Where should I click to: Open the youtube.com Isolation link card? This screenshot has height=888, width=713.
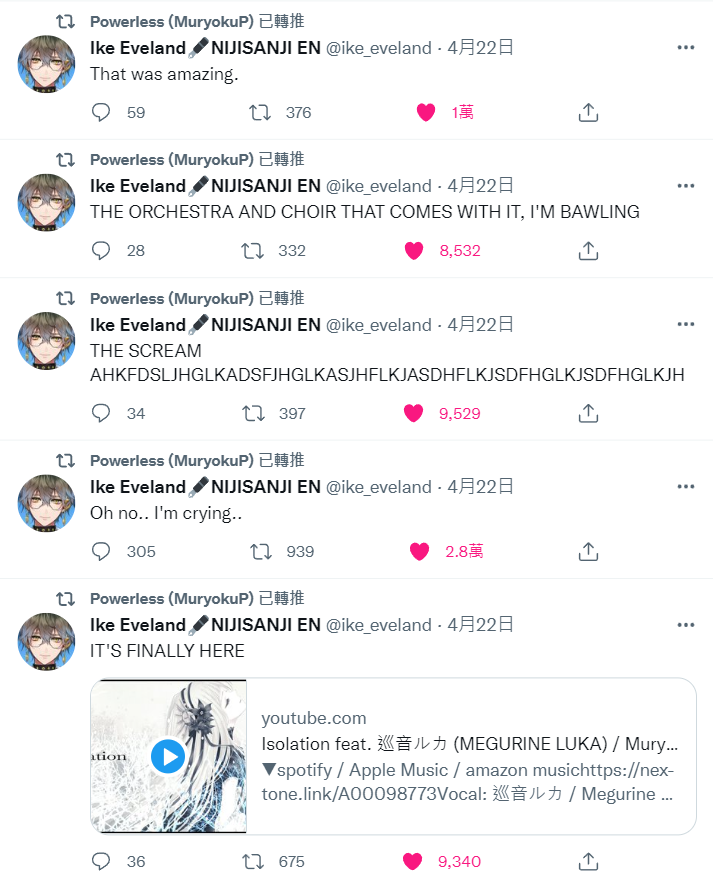tap(393, 756)
